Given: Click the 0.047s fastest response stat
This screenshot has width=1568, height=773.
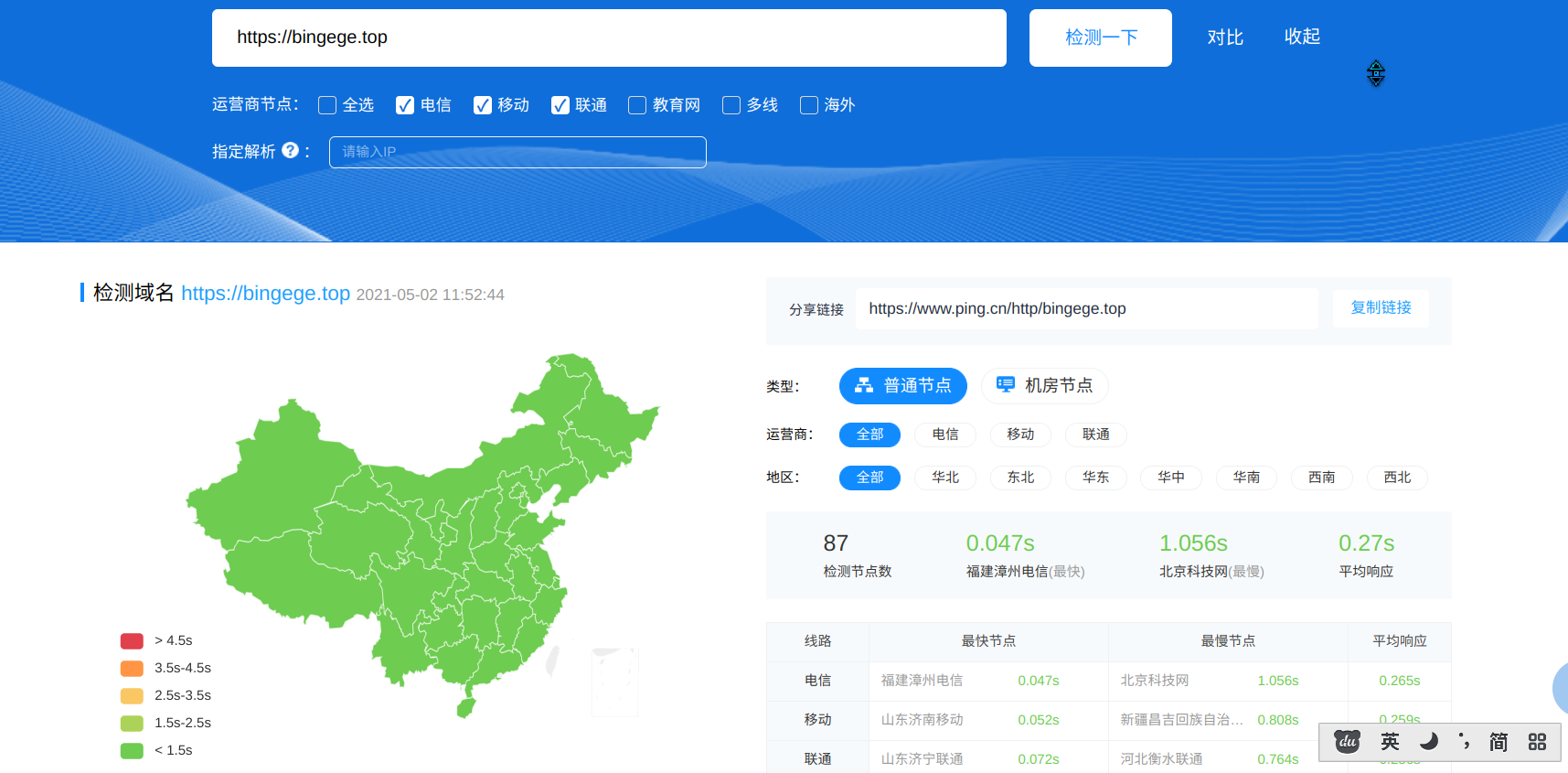Looking at the screenshot, I should point(1025,555).
